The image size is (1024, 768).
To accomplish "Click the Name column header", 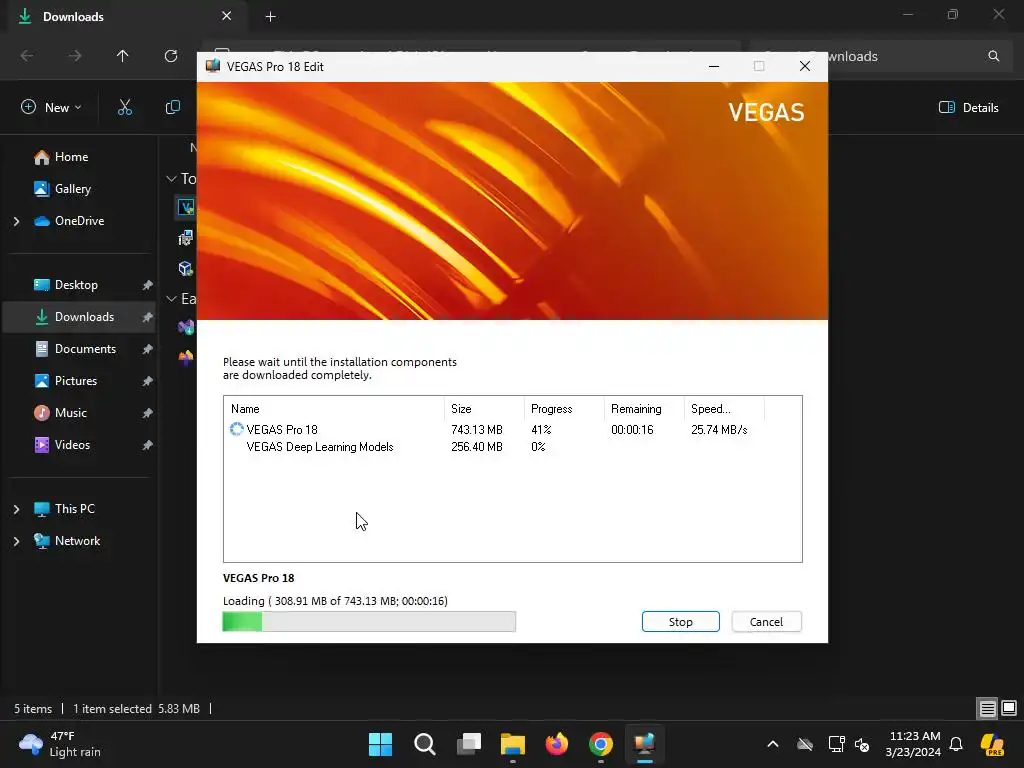I will [334, 409].
